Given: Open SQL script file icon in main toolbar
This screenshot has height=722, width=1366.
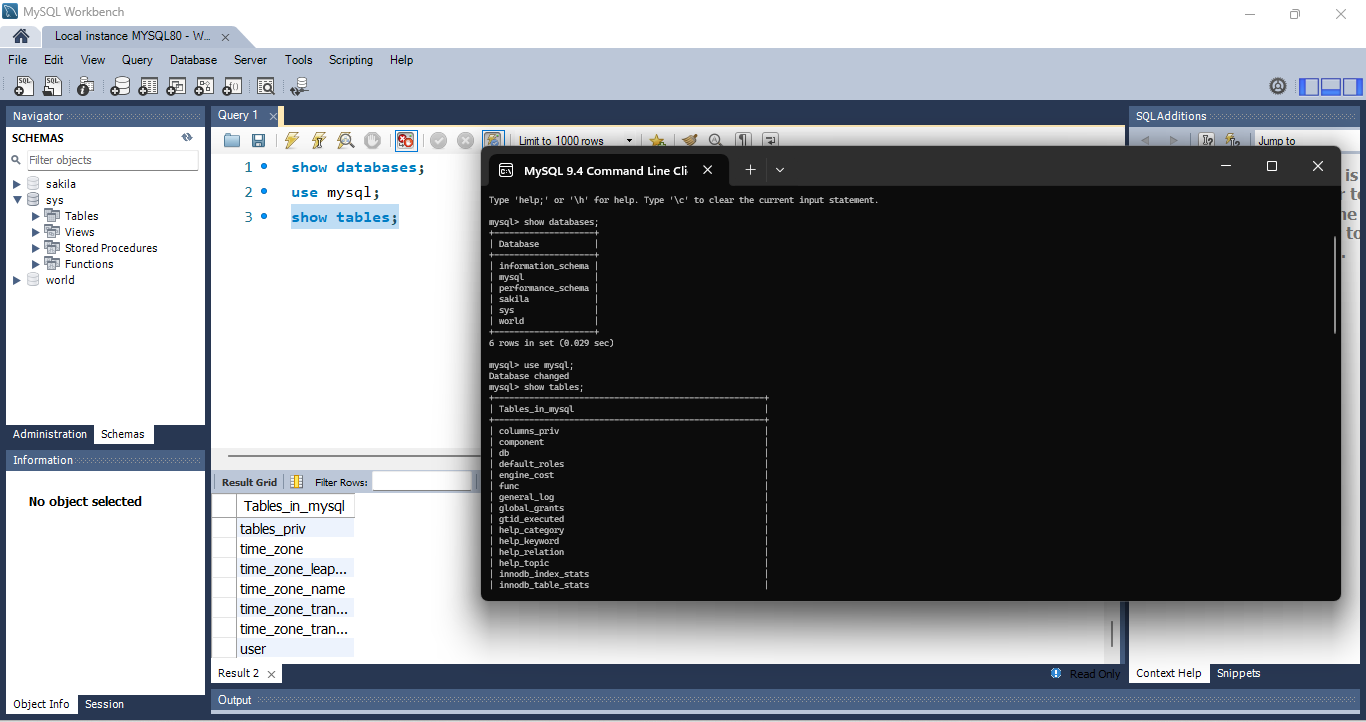Looking at the screenshot, I should tap(52, 86).
